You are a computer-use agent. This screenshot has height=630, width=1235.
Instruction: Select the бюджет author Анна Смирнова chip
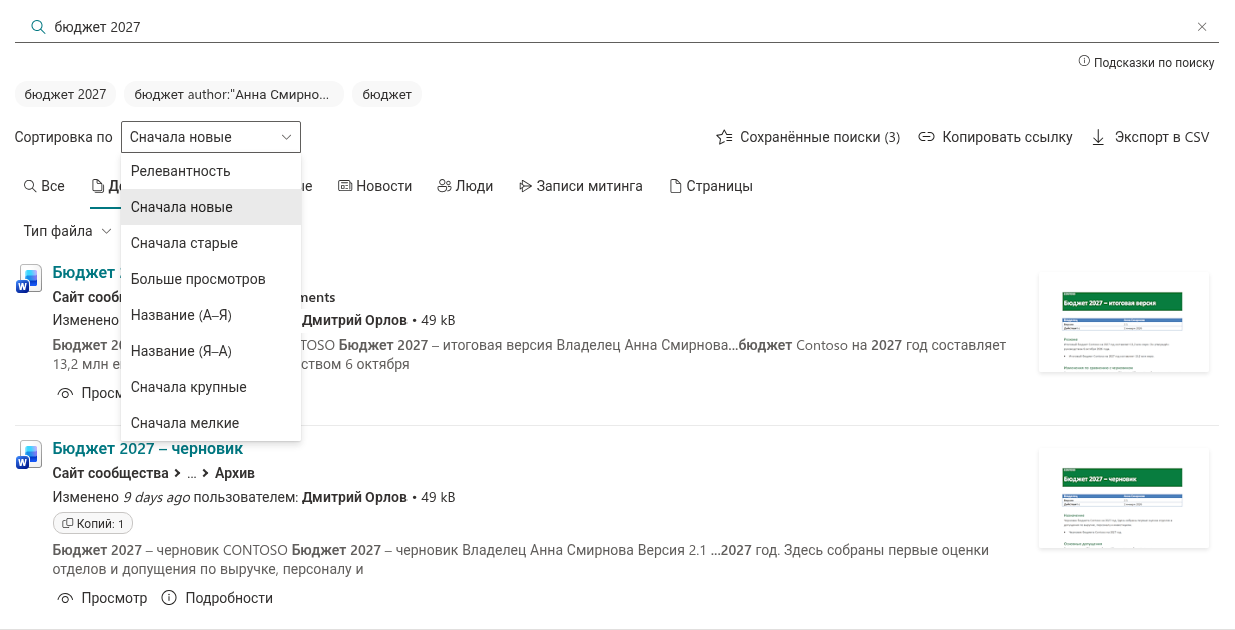[234, 94]
